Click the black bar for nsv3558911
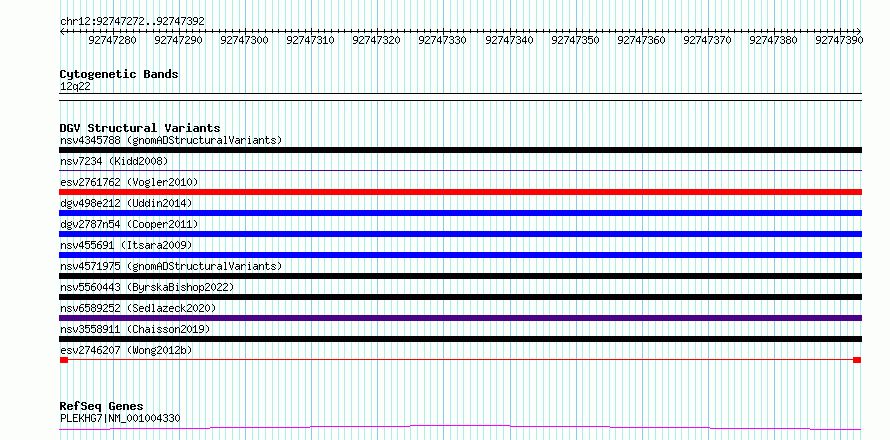The image size is (890, 440). click(x=460, y=339)
